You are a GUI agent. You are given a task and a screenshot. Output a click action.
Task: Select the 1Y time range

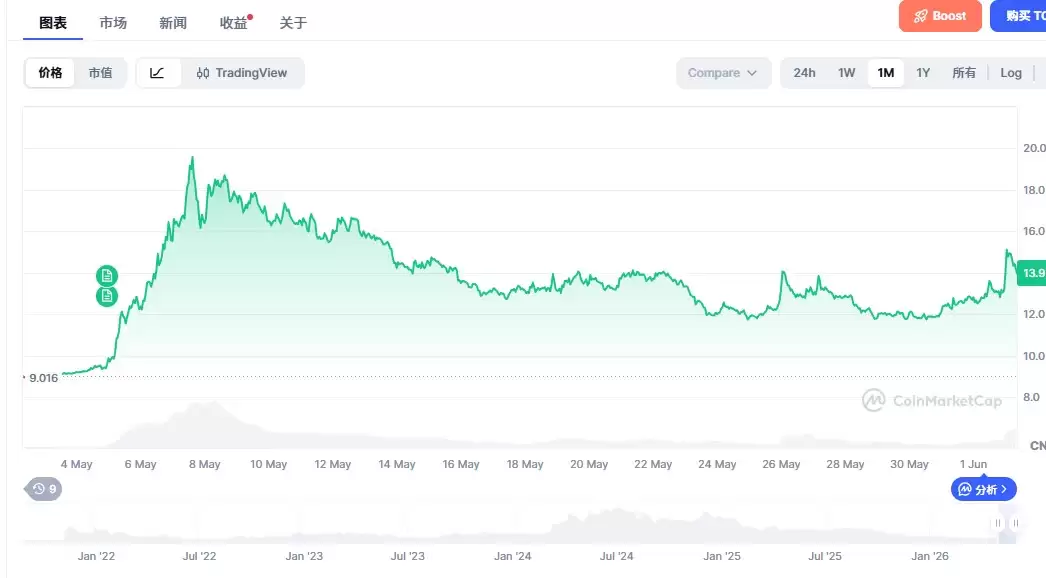923,73
